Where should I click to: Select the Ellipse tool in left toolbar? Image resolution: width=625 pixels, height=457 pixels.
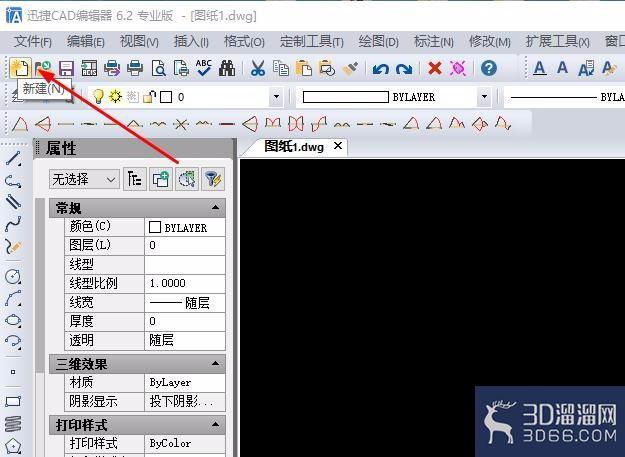13,320
